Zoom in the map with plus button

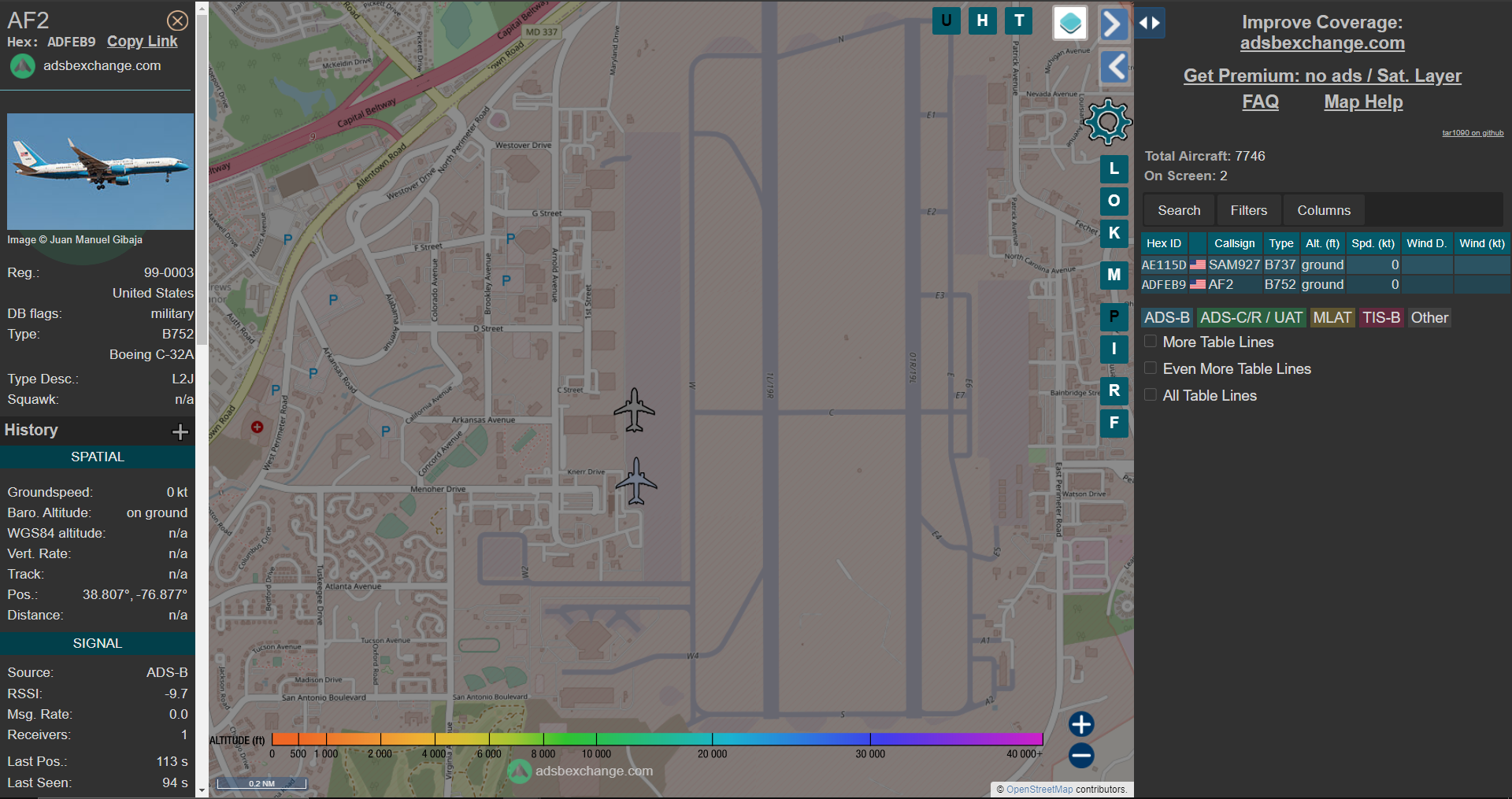(1081, 724)
